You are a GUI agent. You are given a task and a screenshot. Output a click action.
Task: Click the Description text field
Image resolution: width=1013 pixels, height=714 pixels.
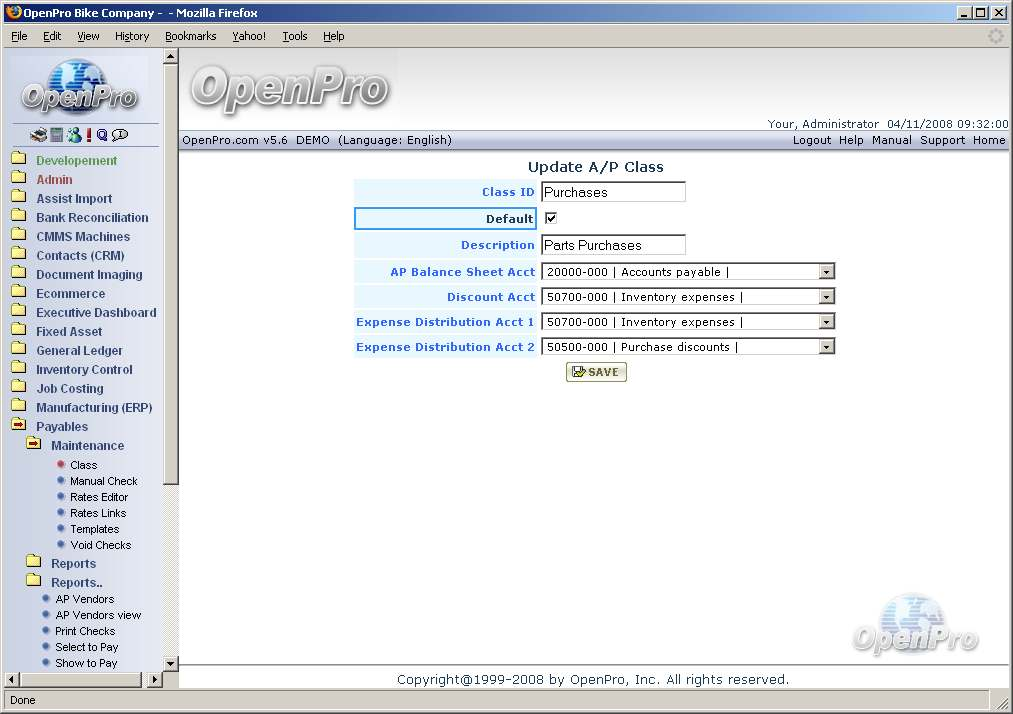[x=613, y=245]
